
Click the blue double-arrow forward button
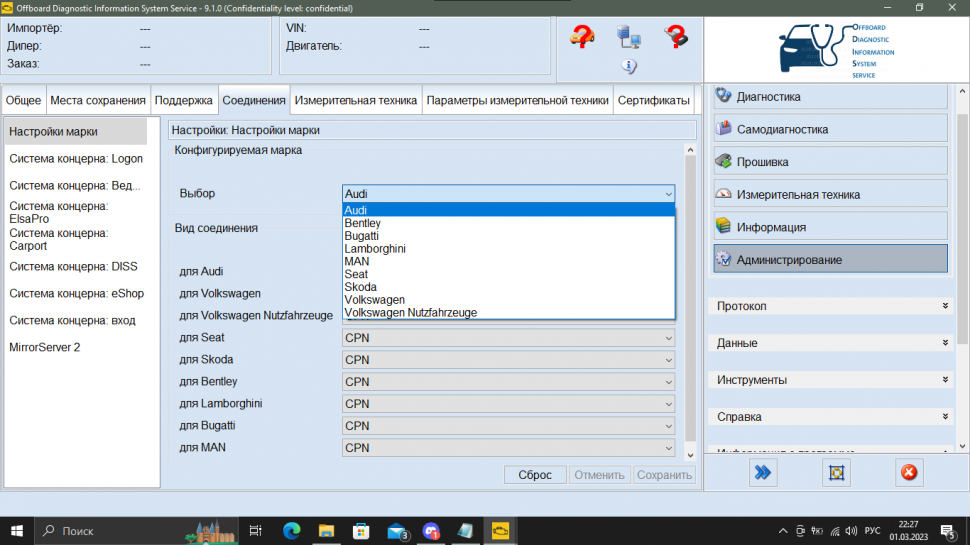(764, 473)
